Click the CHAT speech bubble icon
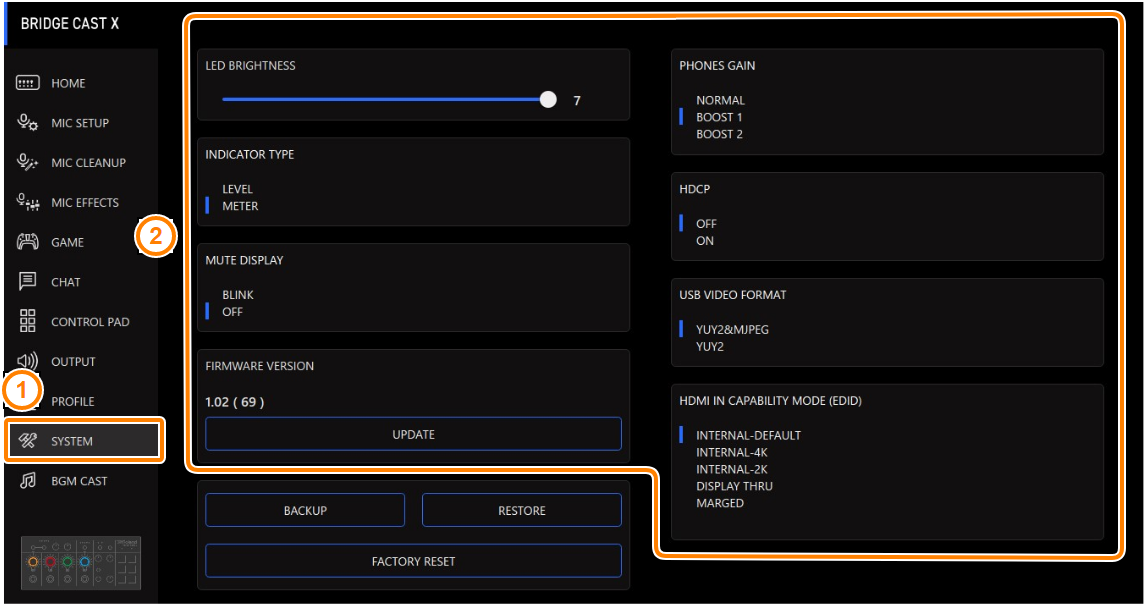The width and height of the screenshot is (1147, 608). click(28, 282)
